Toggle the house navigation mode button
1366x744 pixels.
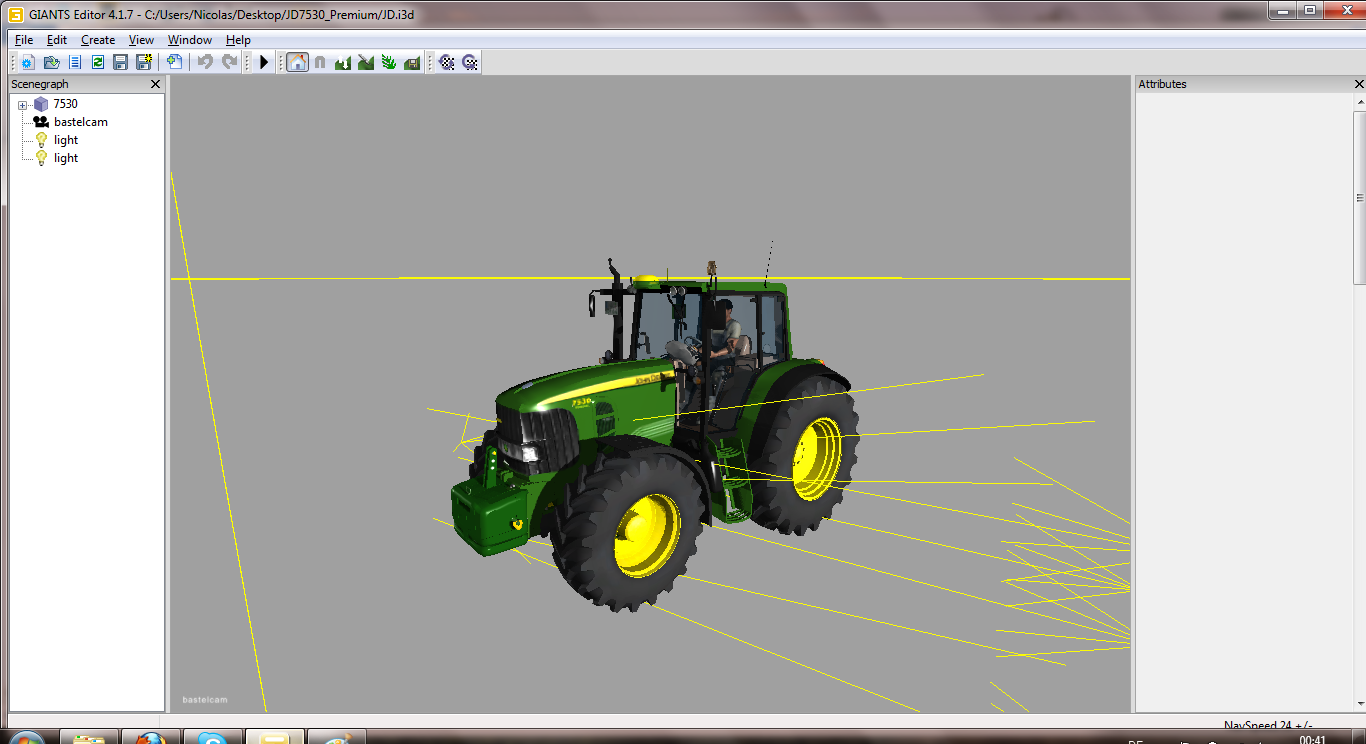pyautogui.click(x=297, y=62)
